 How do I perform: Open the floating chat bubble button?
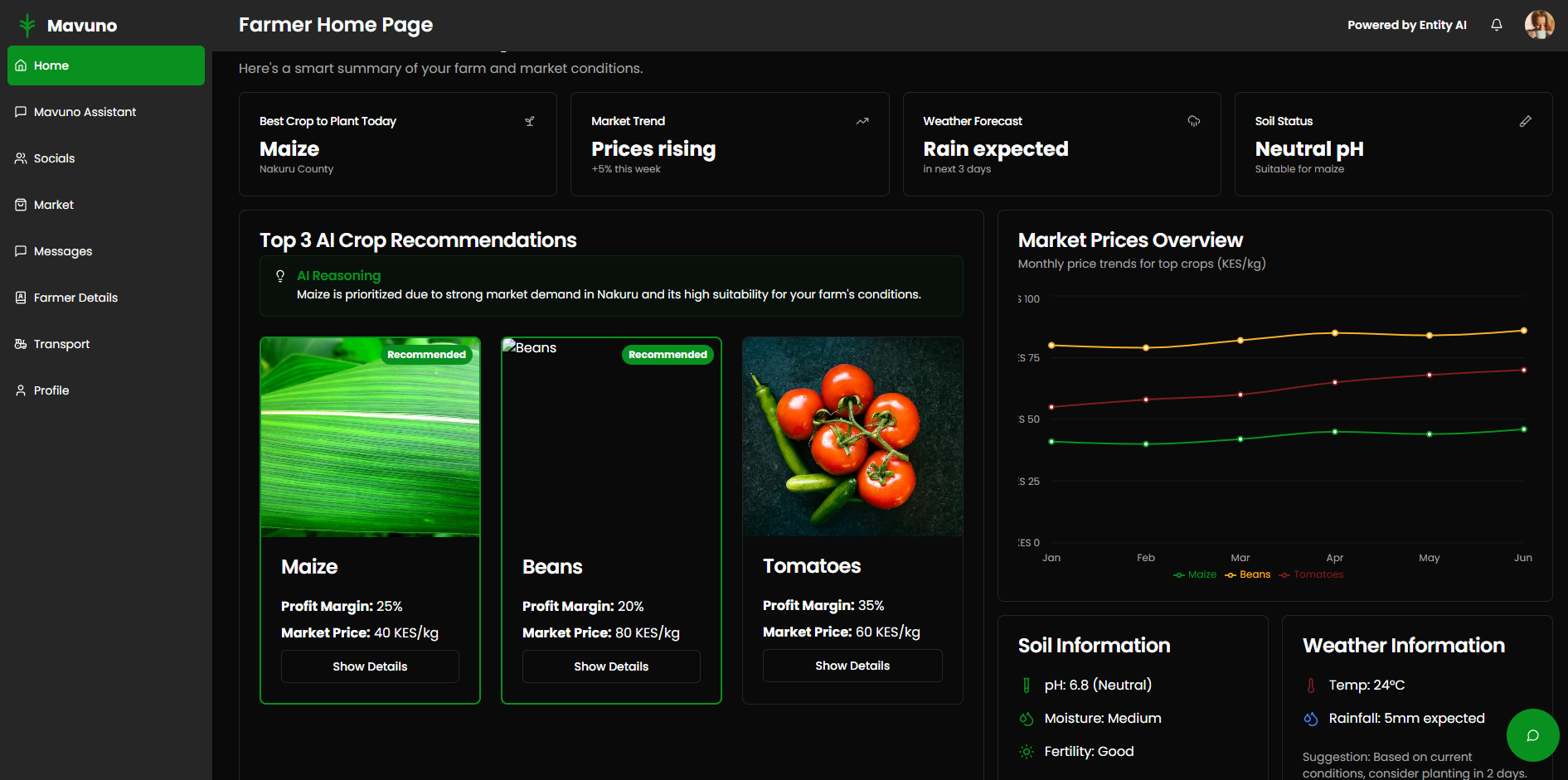(x=1532, y=735)
